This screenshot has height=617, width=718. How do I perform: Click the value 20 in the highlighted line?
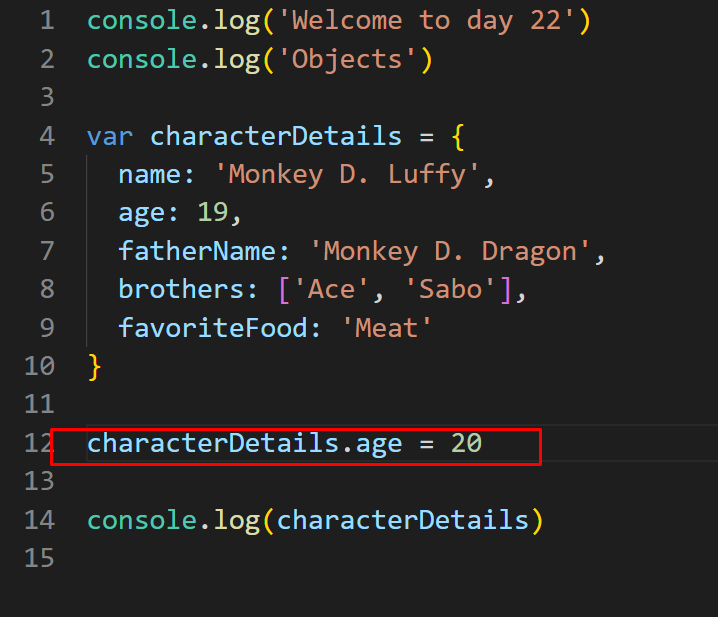[x=467, y=443]
